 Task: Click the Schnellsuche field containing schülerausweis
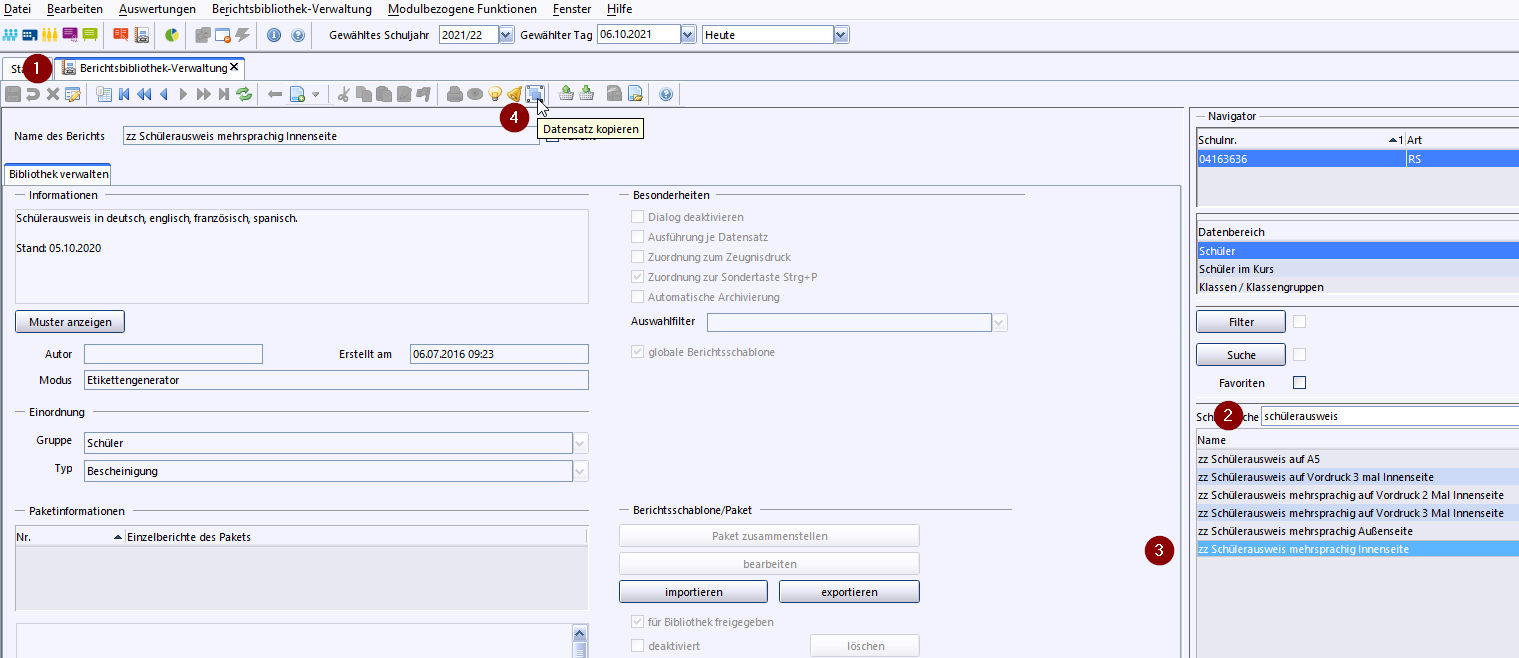point(1388,416)
